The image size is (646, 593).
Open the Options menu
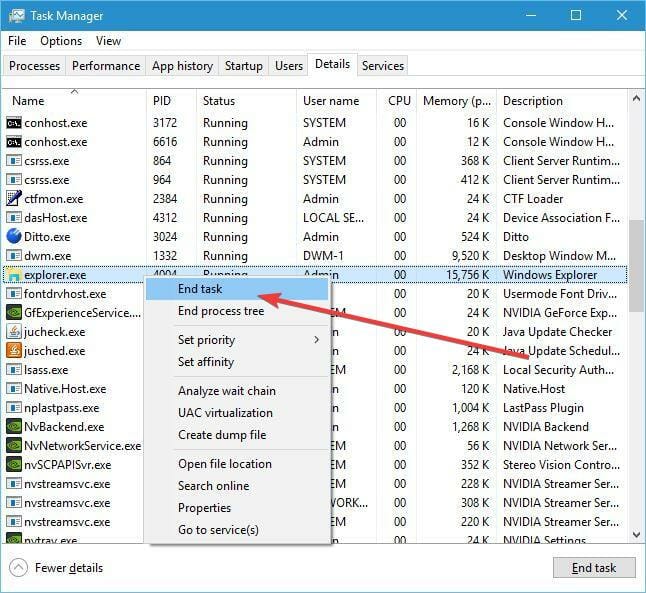pyautogui.click(x=61, y=41)
